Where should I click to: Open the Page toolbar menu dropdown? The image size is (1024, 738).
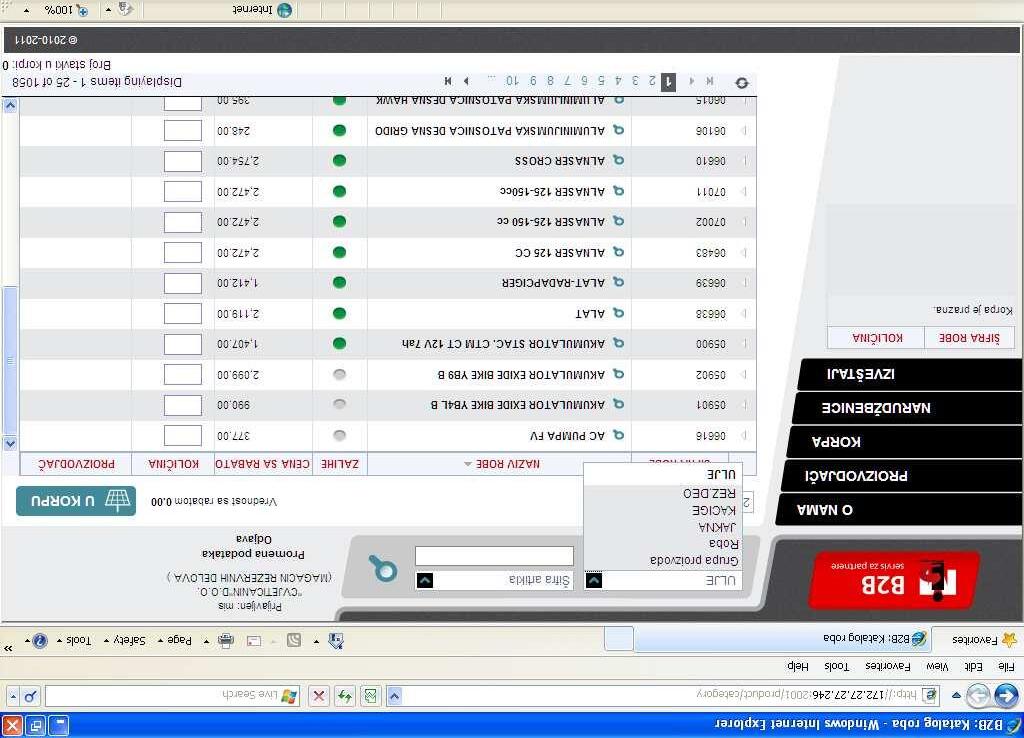coord(174,641)
